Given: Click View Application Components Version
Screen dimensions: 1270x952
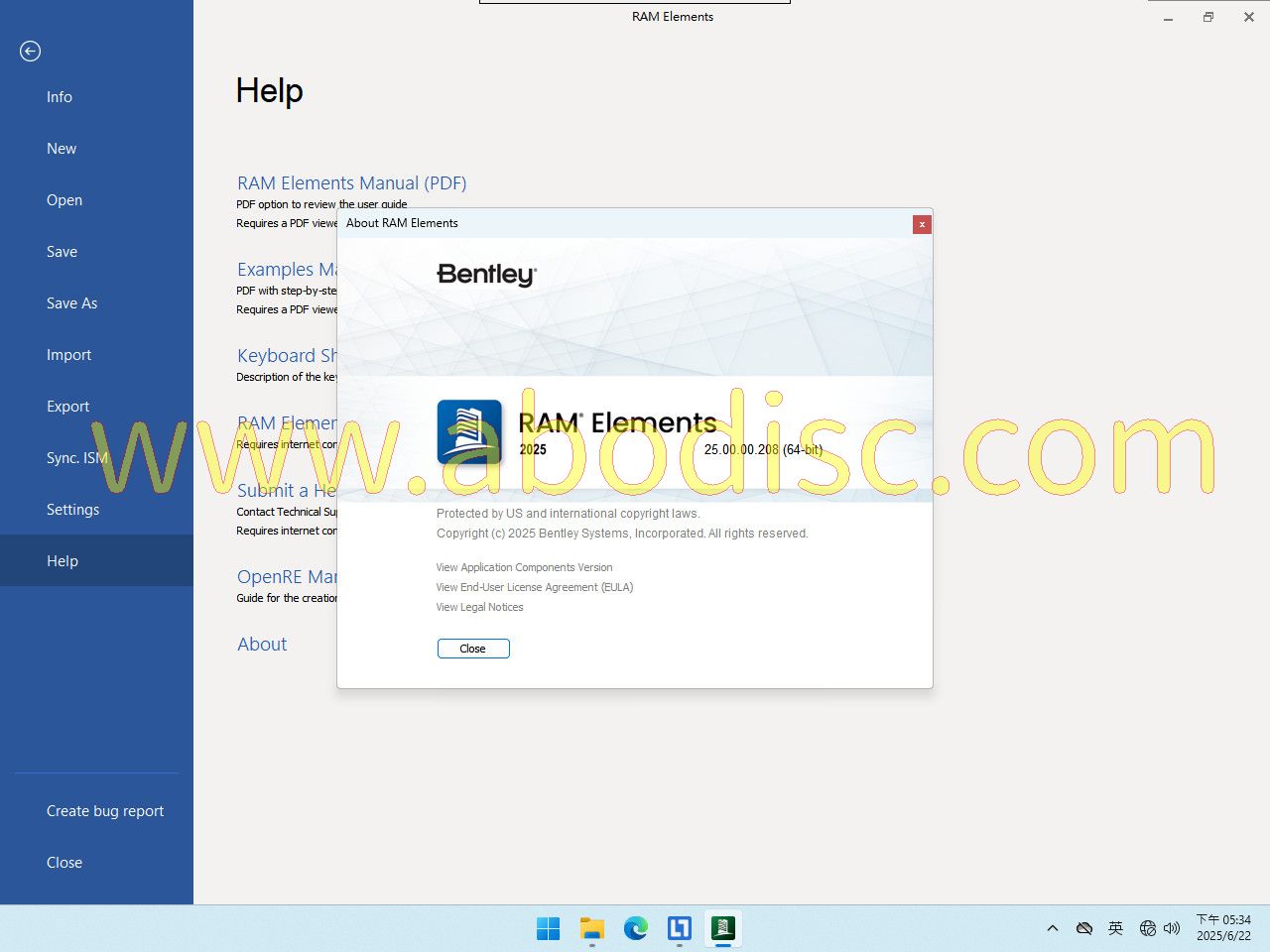Looking at the screenshot, I should [524, 568].
